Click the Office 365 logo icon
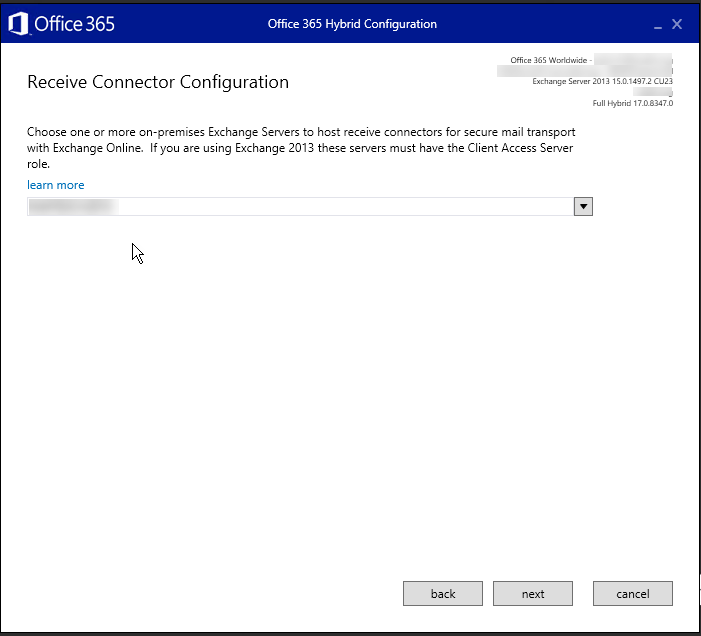The width and height of the screenshot is (701, 636). click(18, 24)
